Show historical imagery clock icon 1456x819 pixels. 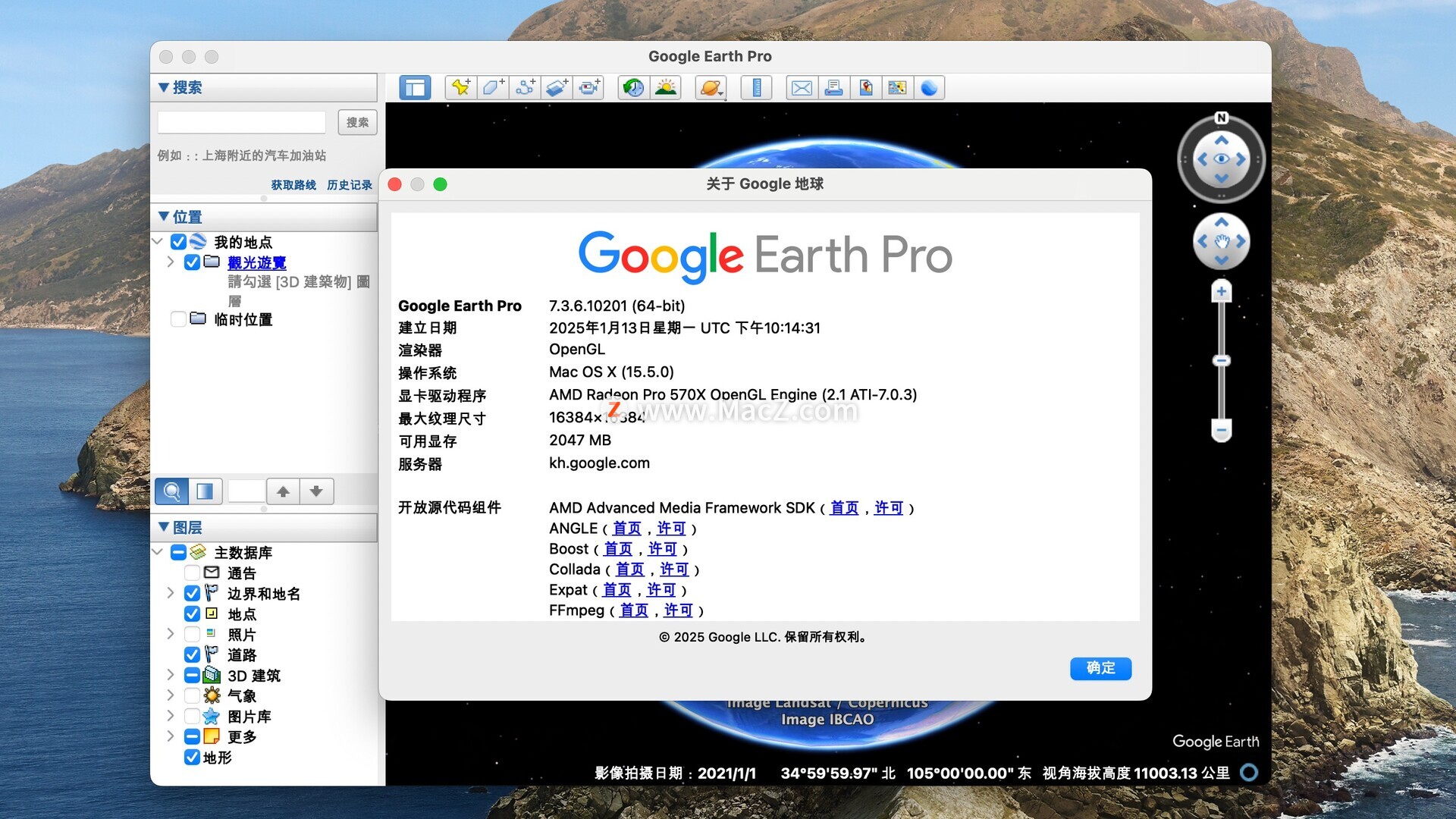point(633,88)
